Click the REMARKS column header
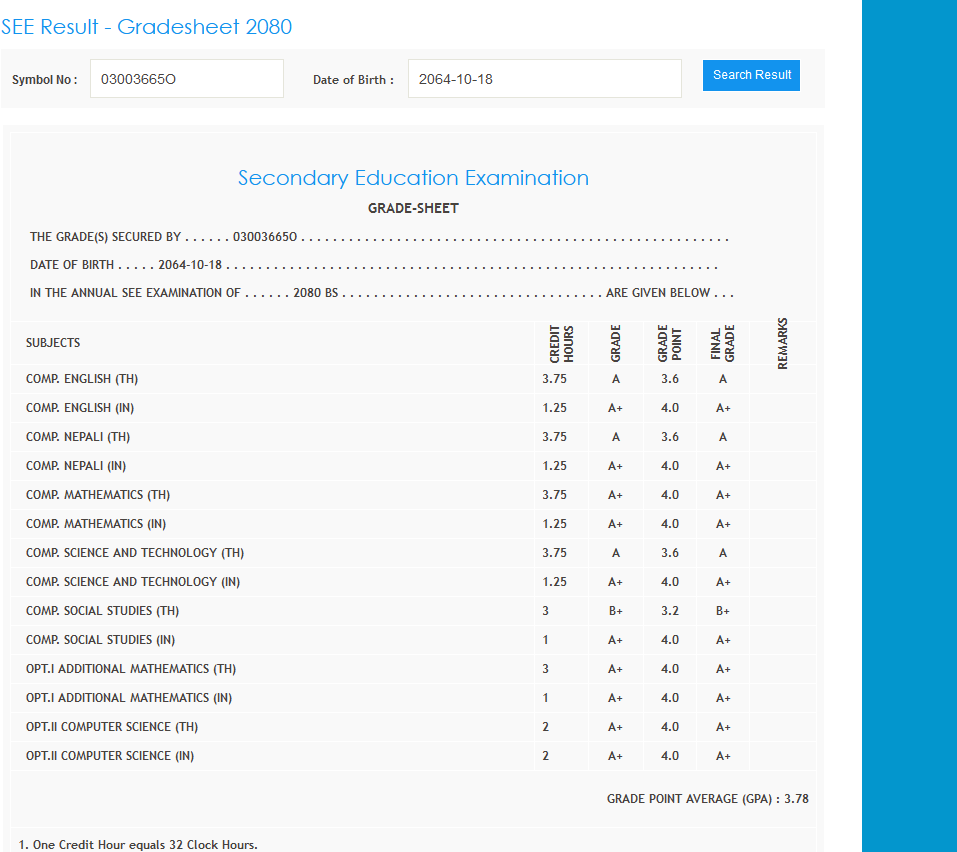This screenshot has height=852, width=957. 782,343
